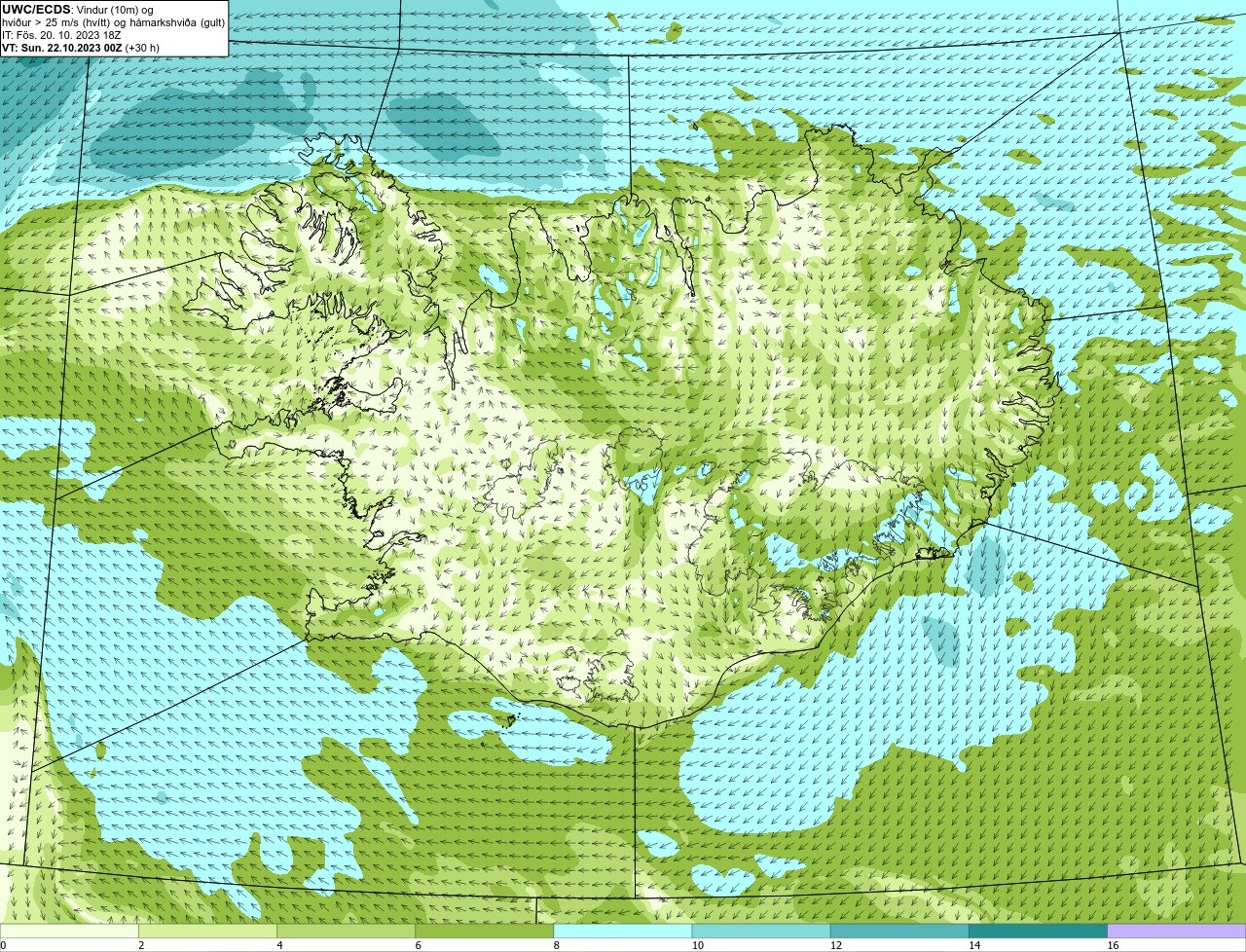Click the legend scale label '10'
Viewport: 1246px width, 952px height.
pyautogui.click(x=697, y=945)
